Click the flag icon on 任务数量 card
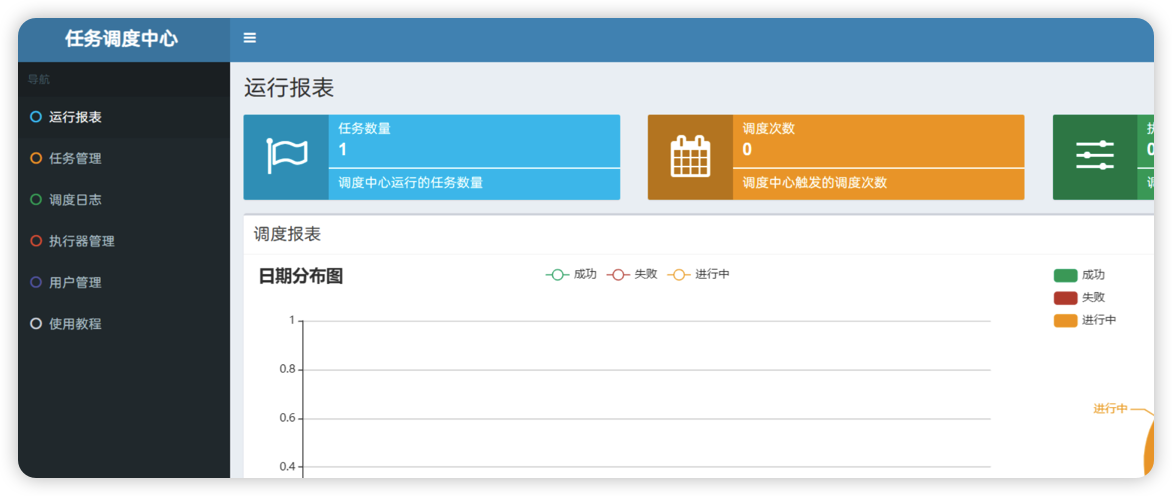The height and width of the screenshot is (496, 1172). pos(287,157)
